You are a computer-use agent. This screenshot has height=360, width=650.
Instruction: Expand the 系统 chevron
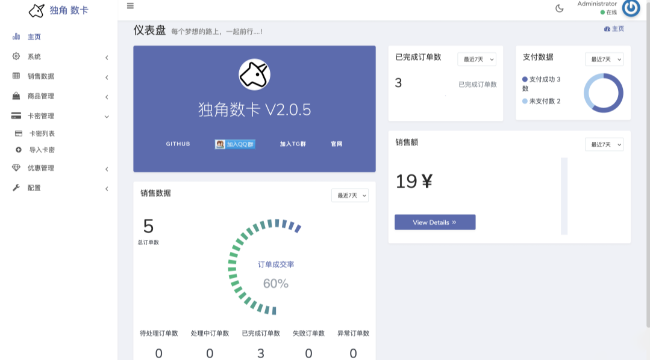click(x=107, y=58)
